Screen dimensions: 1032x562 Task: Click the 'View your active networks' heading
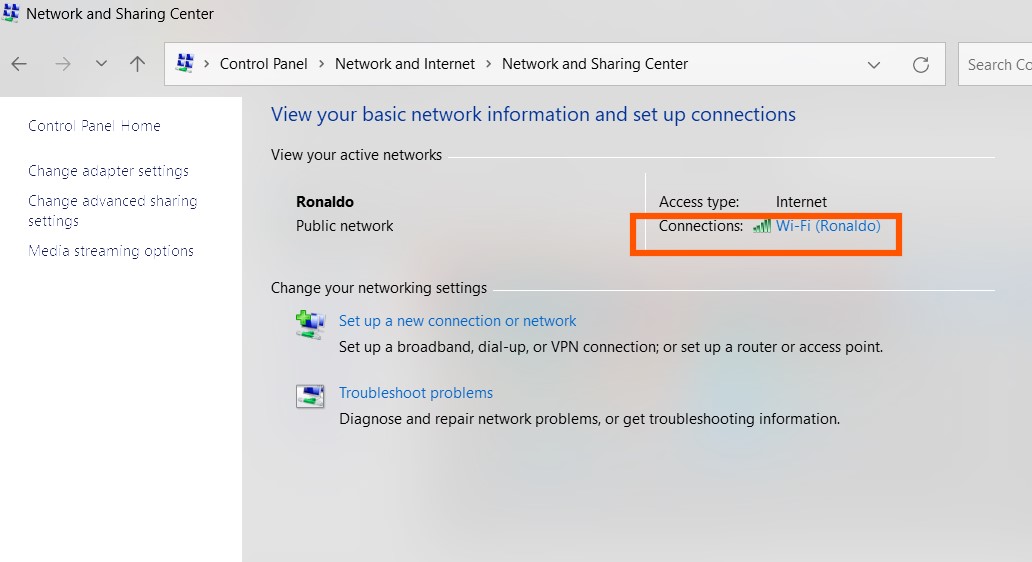[x=356, y=155]
